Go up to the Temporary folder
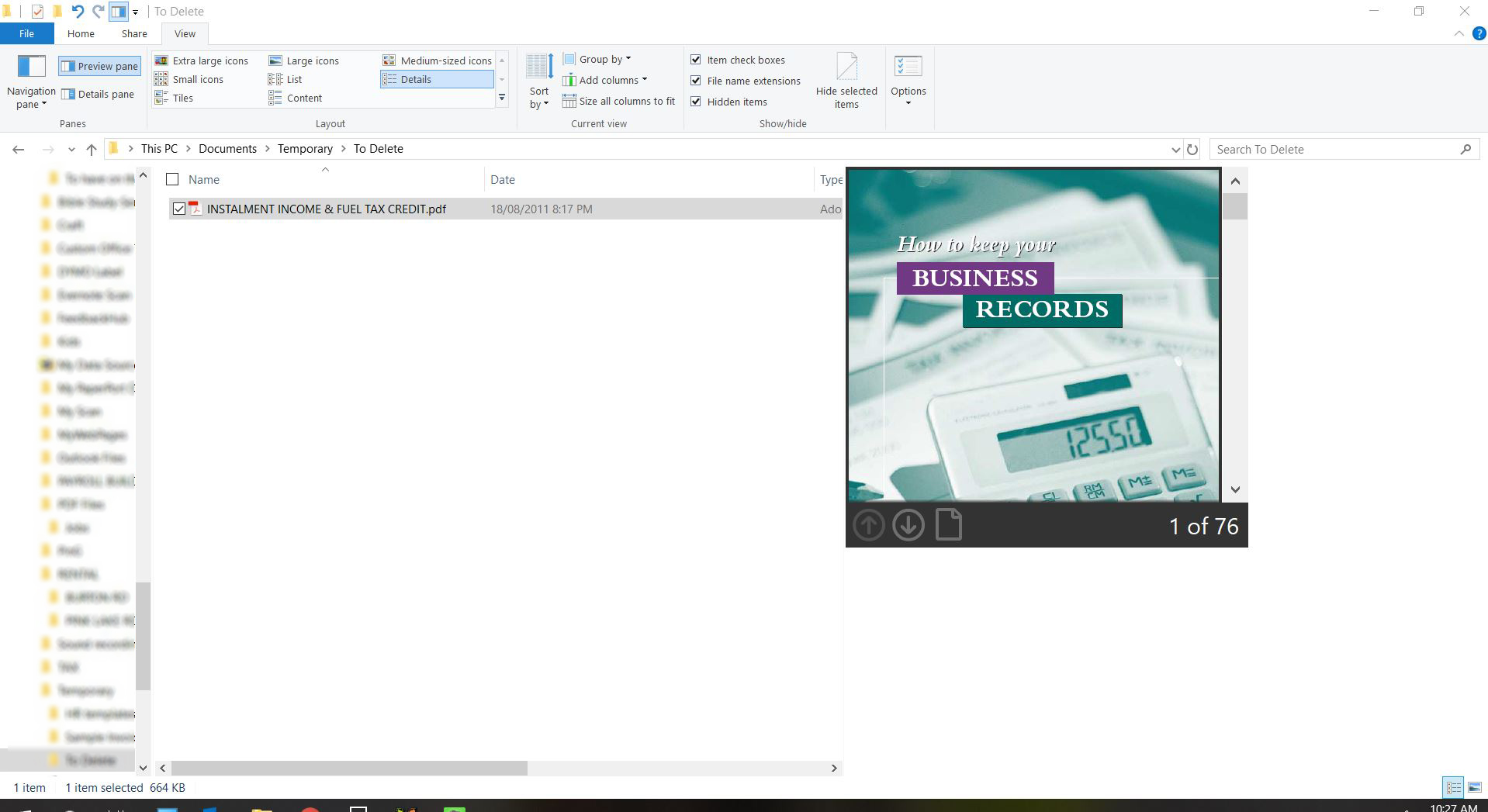1488x812 pixels. 305,148
